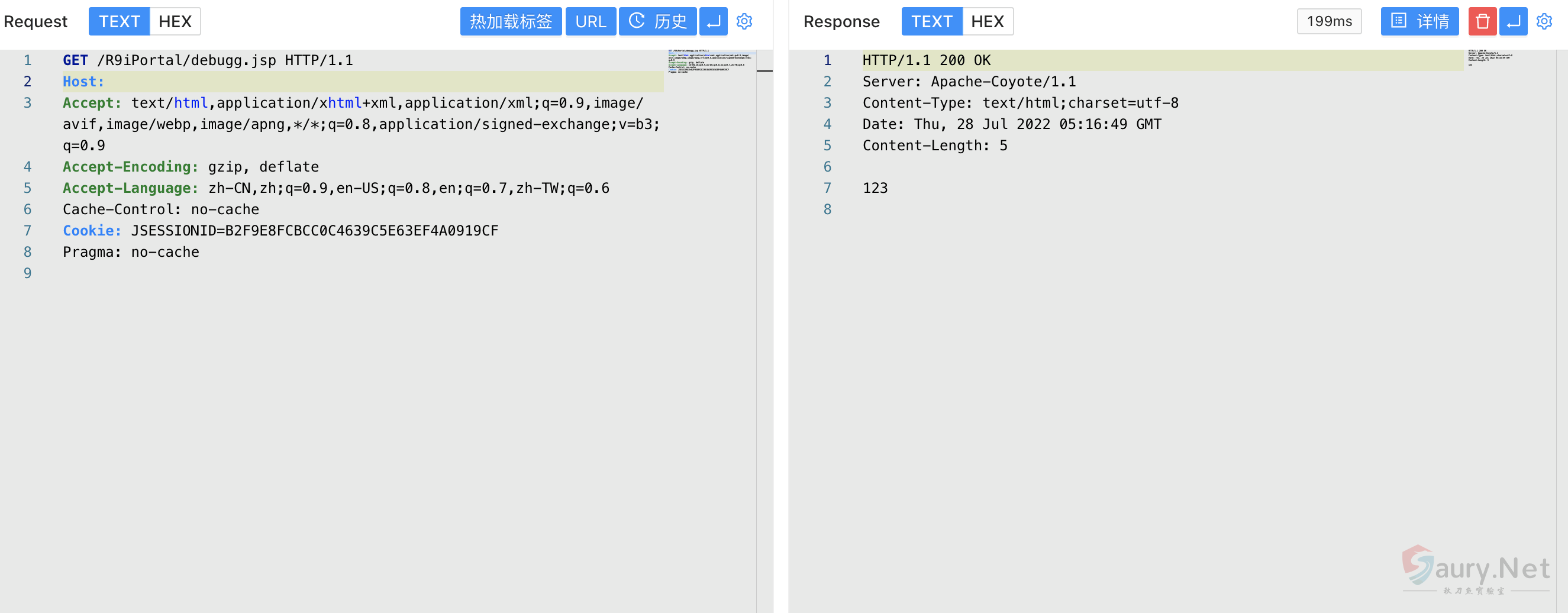The height and width of the screenshot is (613, 1568).
Task: Open request history with clock icon
Action: (x=657, y=22)
